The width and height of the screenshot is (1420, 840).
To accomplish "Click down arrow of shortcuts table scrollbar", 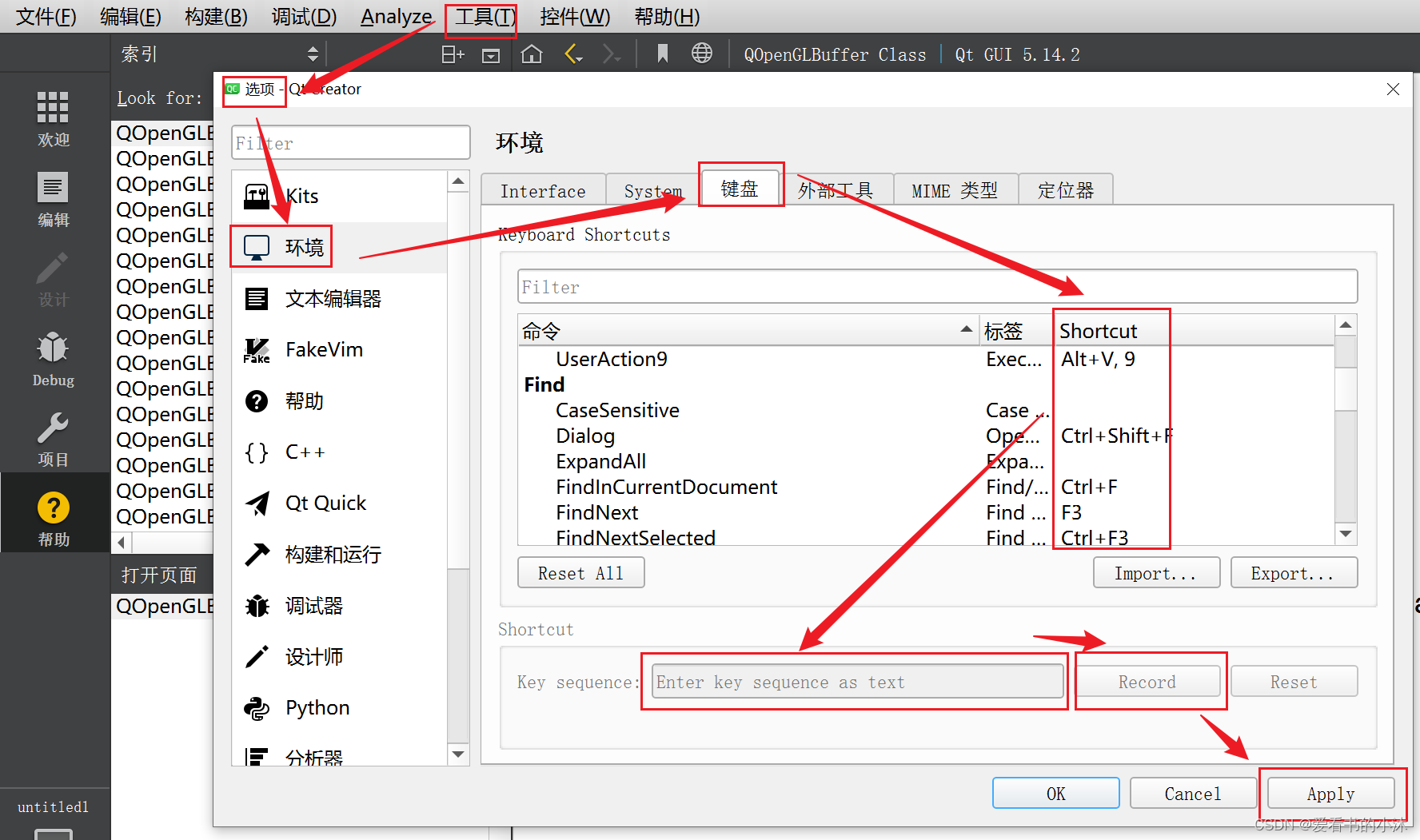I will tap(1346, 534).
